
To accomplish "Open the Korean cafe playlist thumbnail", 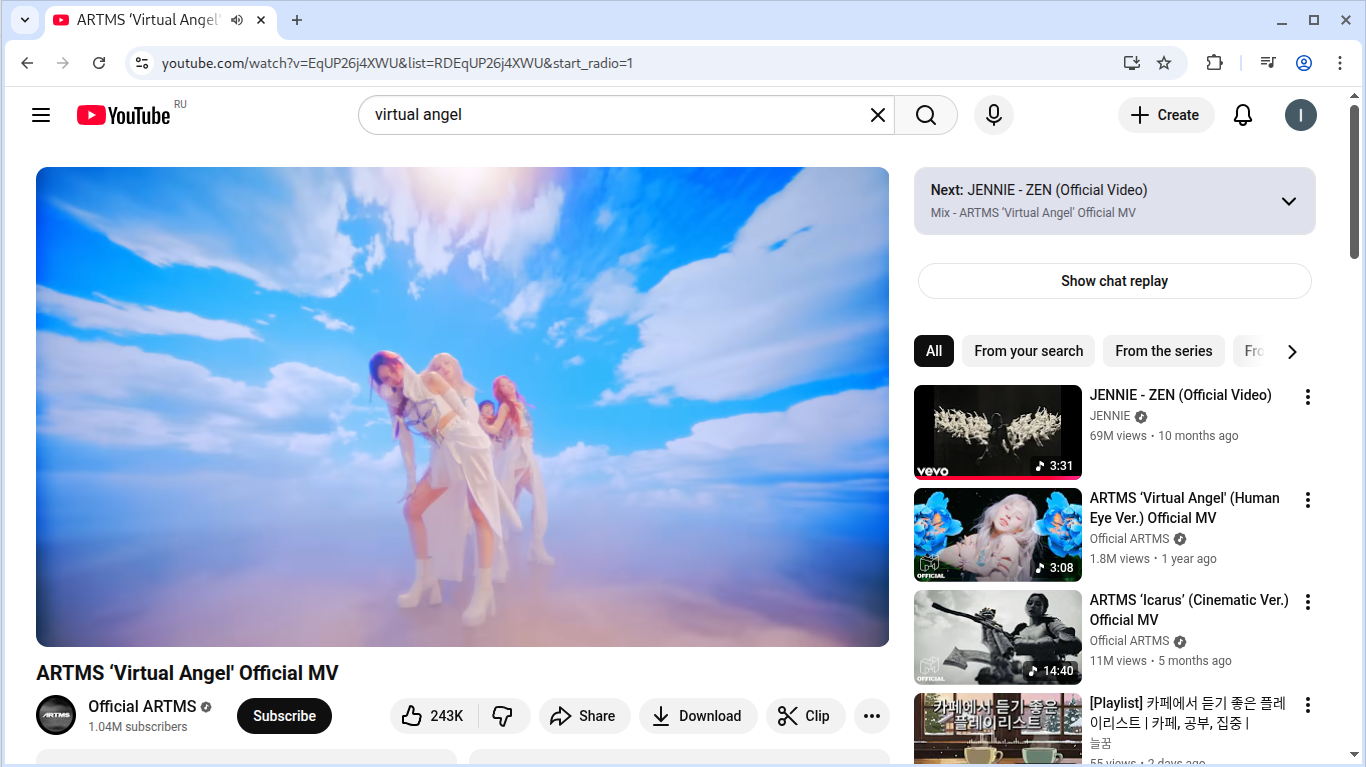I will coord(998,728).
